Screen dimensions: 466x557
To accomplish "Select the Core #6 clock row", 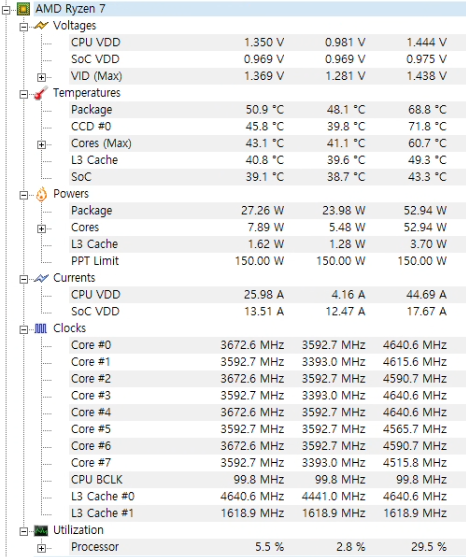I will pos(267,446).
